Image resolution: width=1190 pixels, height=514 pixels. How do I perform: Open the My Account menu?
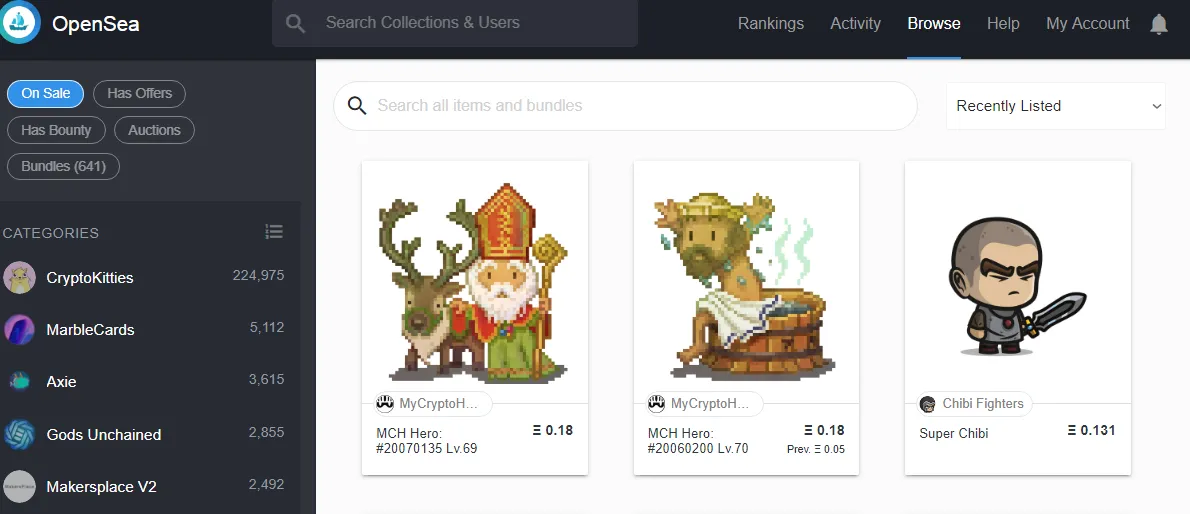(1088, 24)
